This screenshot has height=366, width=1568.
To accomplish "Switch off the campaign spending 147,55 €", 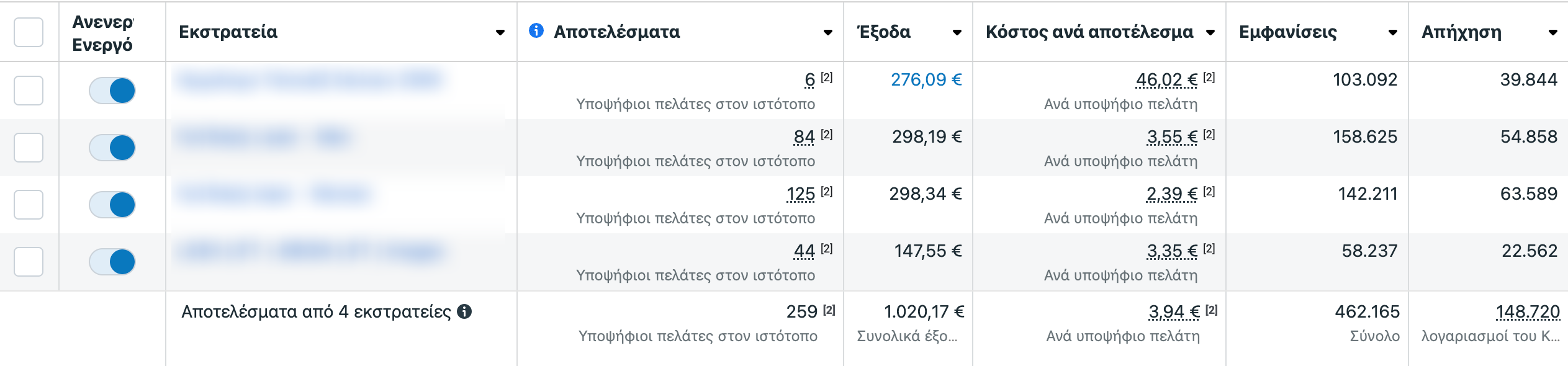I will tap(112, 262).
